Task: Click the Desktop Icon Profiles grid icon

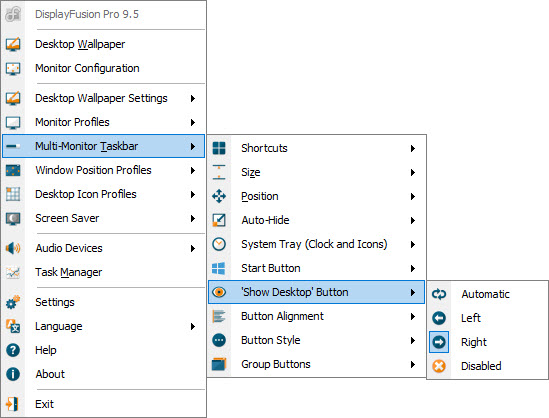Action: coord(13,194)
